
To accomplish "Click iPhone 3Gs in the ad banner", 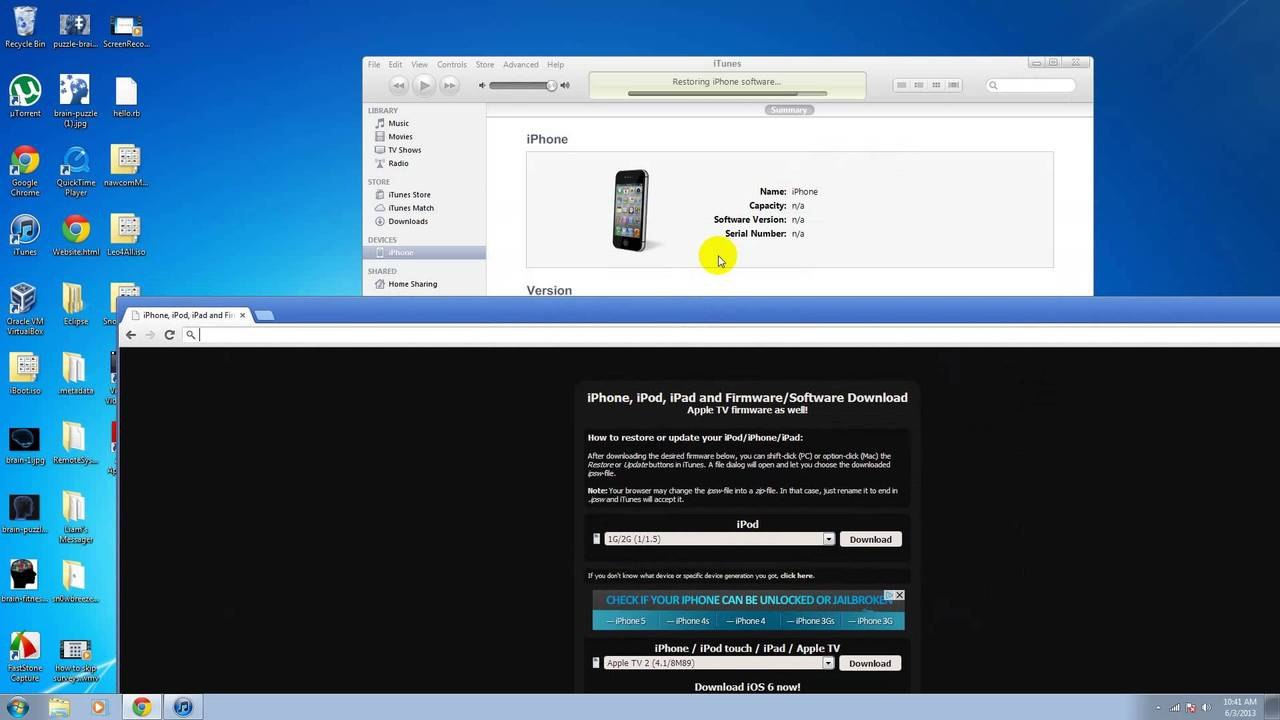I will (x=812, y=621).
